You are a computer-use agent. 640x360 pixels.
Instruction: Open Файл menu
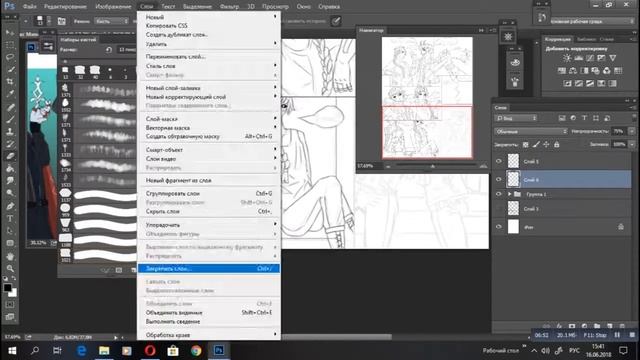[x=29, y=7]
